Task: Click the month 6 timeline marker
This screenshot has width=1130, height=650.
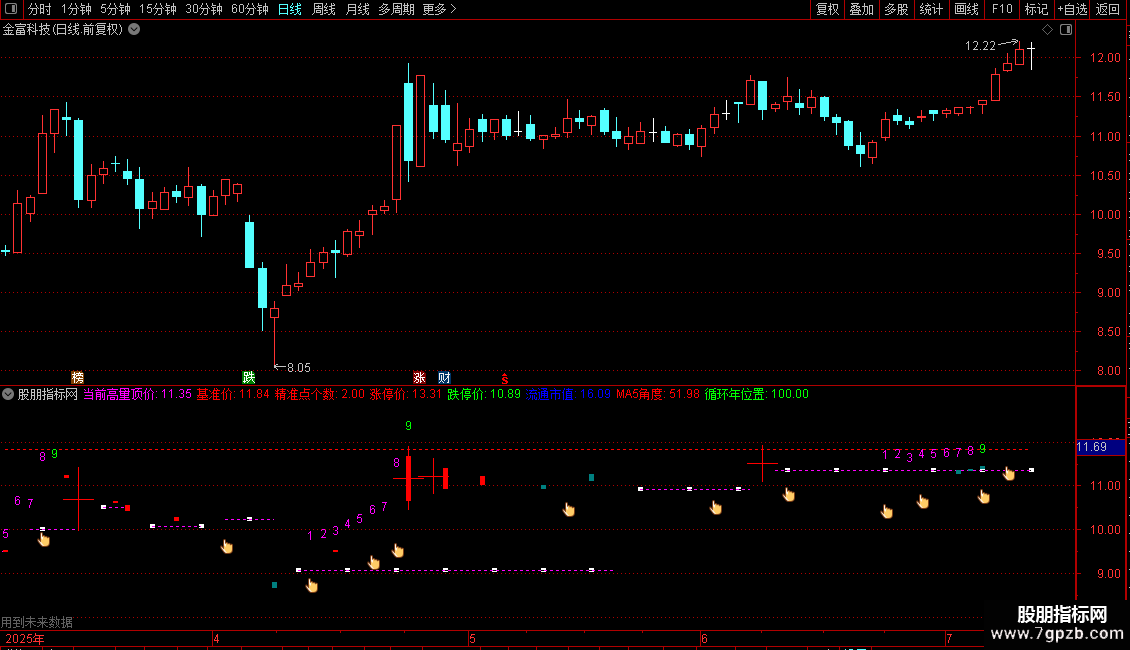Action: click(x=704, y=638)
